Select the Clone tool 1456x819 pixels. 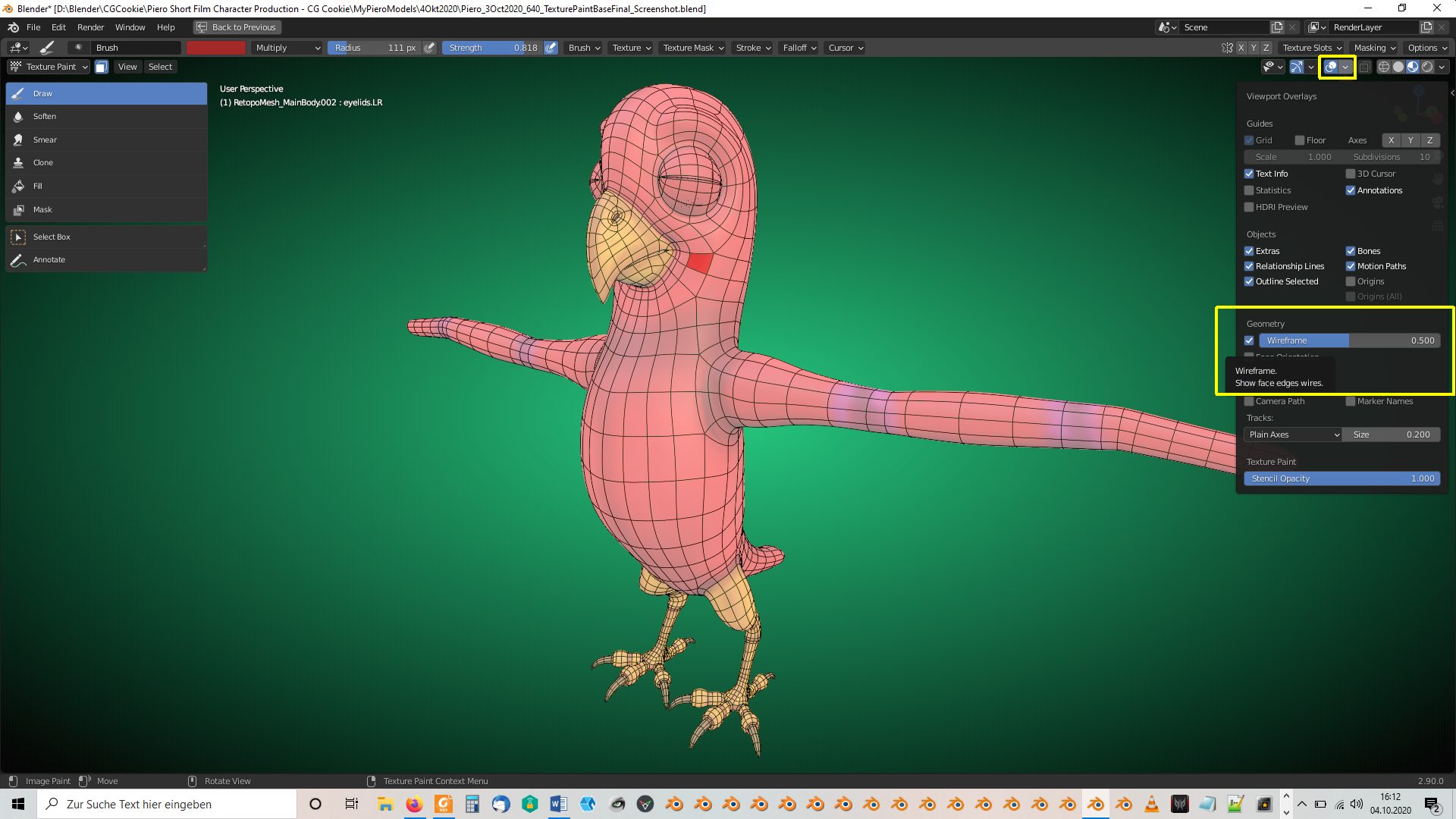coord(43,163)
